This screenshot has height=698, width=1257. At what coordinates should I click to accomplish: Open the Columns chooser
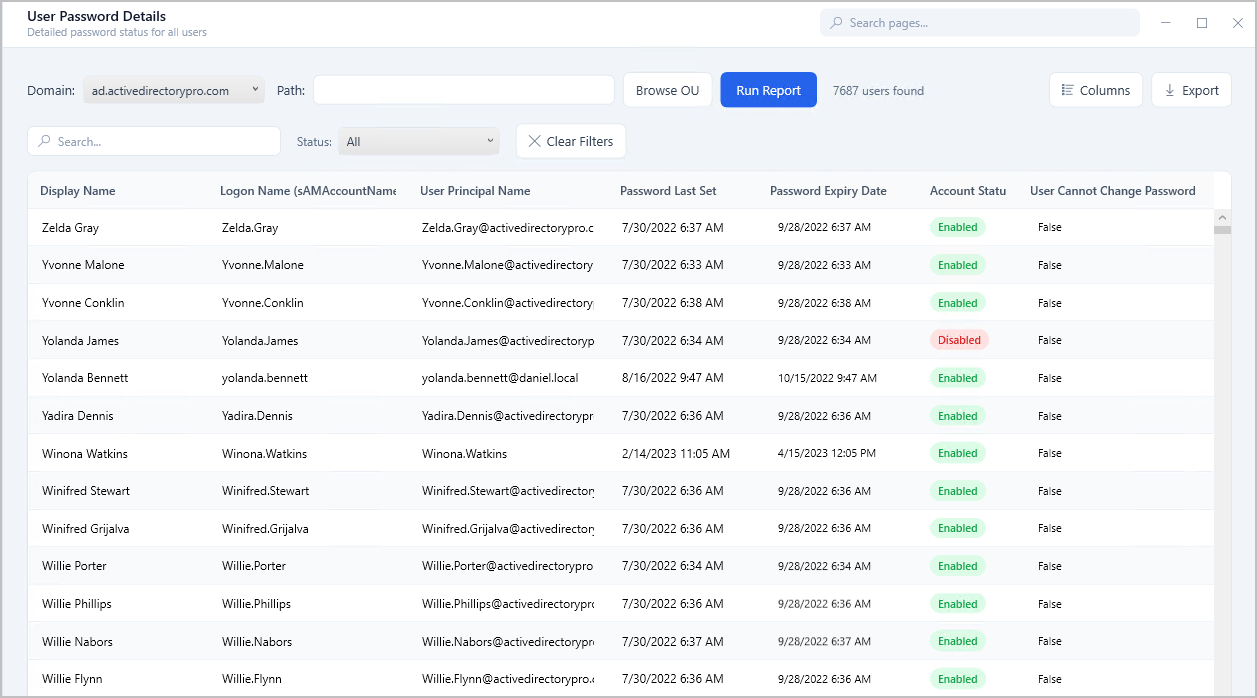pos(1096,90)
